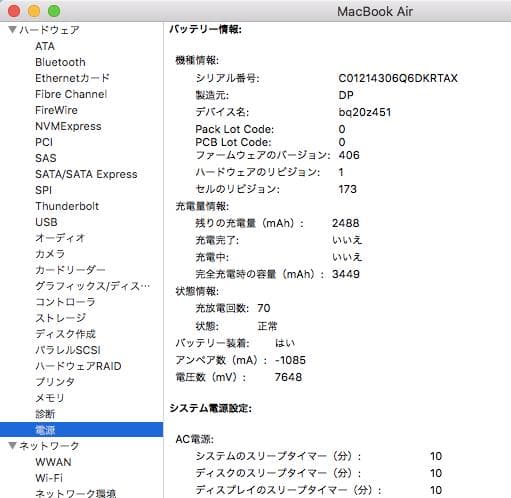This screenshot has width=511, height=498.
Task: Select Fibre Channel in the sidebar
Action: 71,94
